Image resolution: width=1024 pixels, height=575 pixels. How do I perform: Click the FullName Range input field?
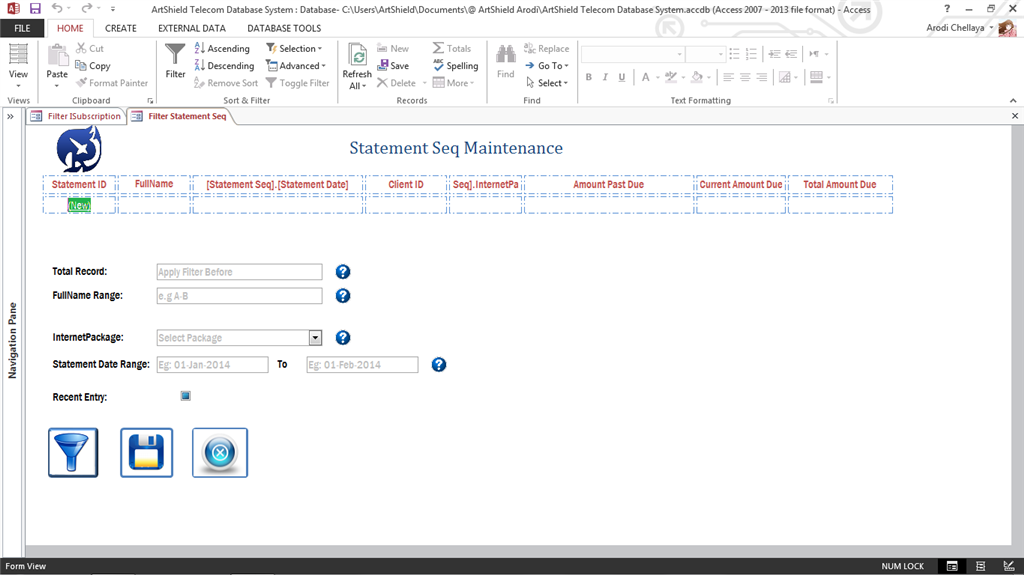240,296
